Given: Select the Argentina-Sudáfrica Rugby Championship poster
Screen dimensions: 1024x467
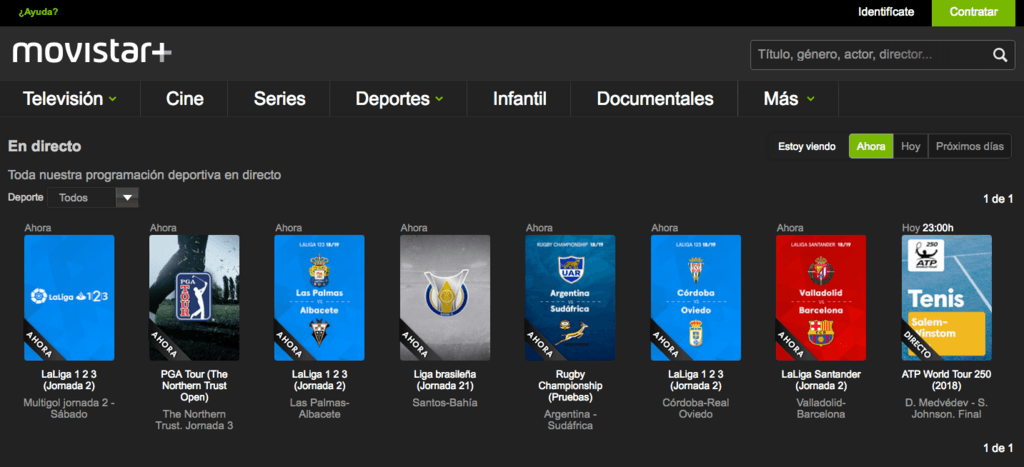Looking at the screenshot, I should click(570, 297).
